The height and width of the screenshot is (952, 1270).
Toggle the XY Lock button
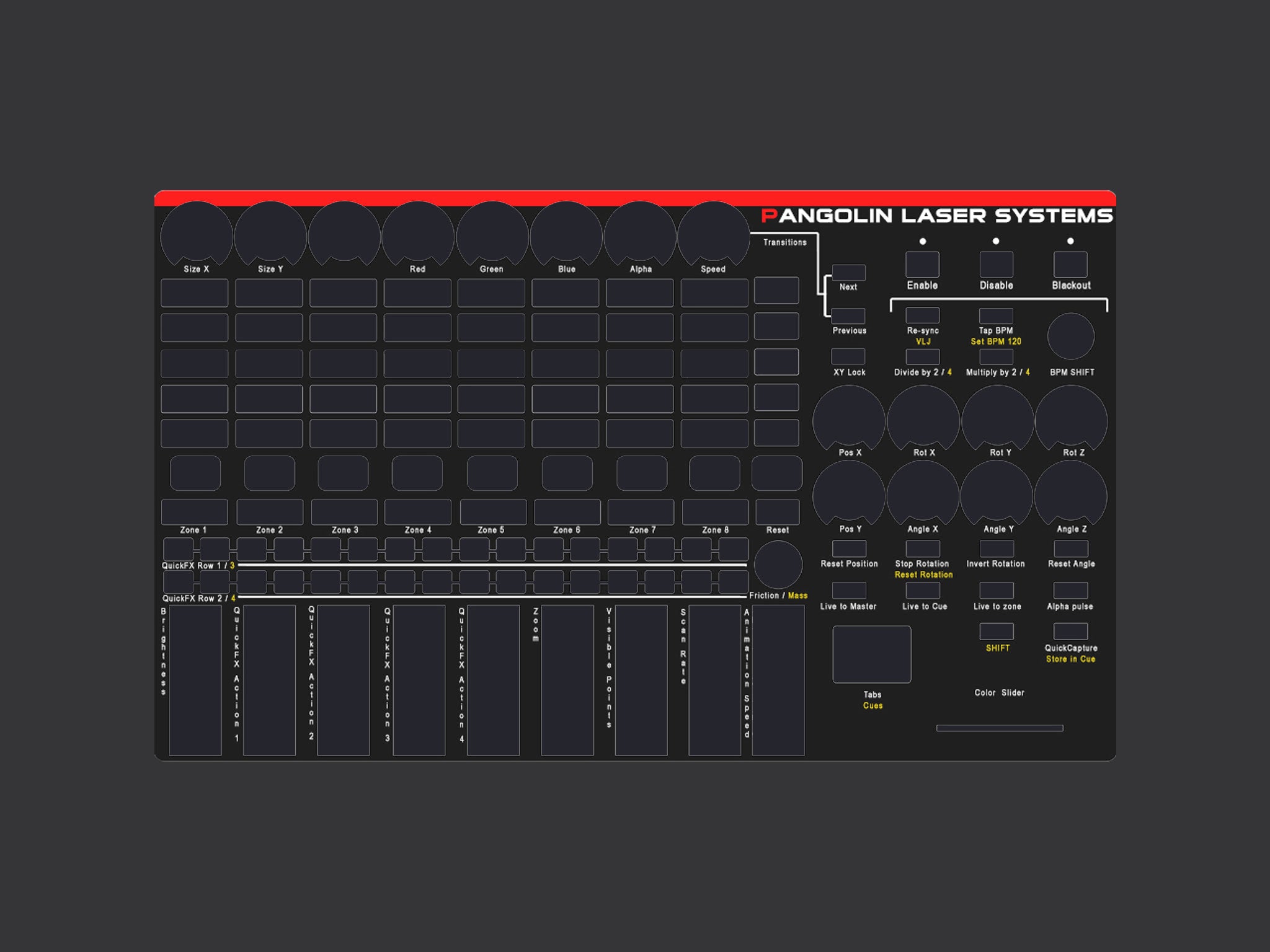tap(848, 356)
